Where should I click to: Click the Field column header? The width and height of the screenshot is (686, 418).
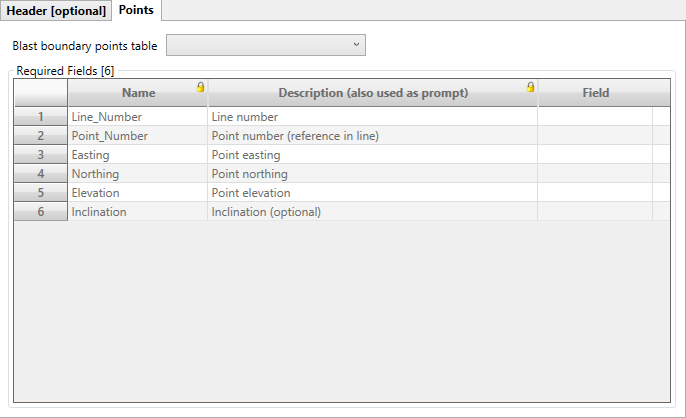coord(596,93)
